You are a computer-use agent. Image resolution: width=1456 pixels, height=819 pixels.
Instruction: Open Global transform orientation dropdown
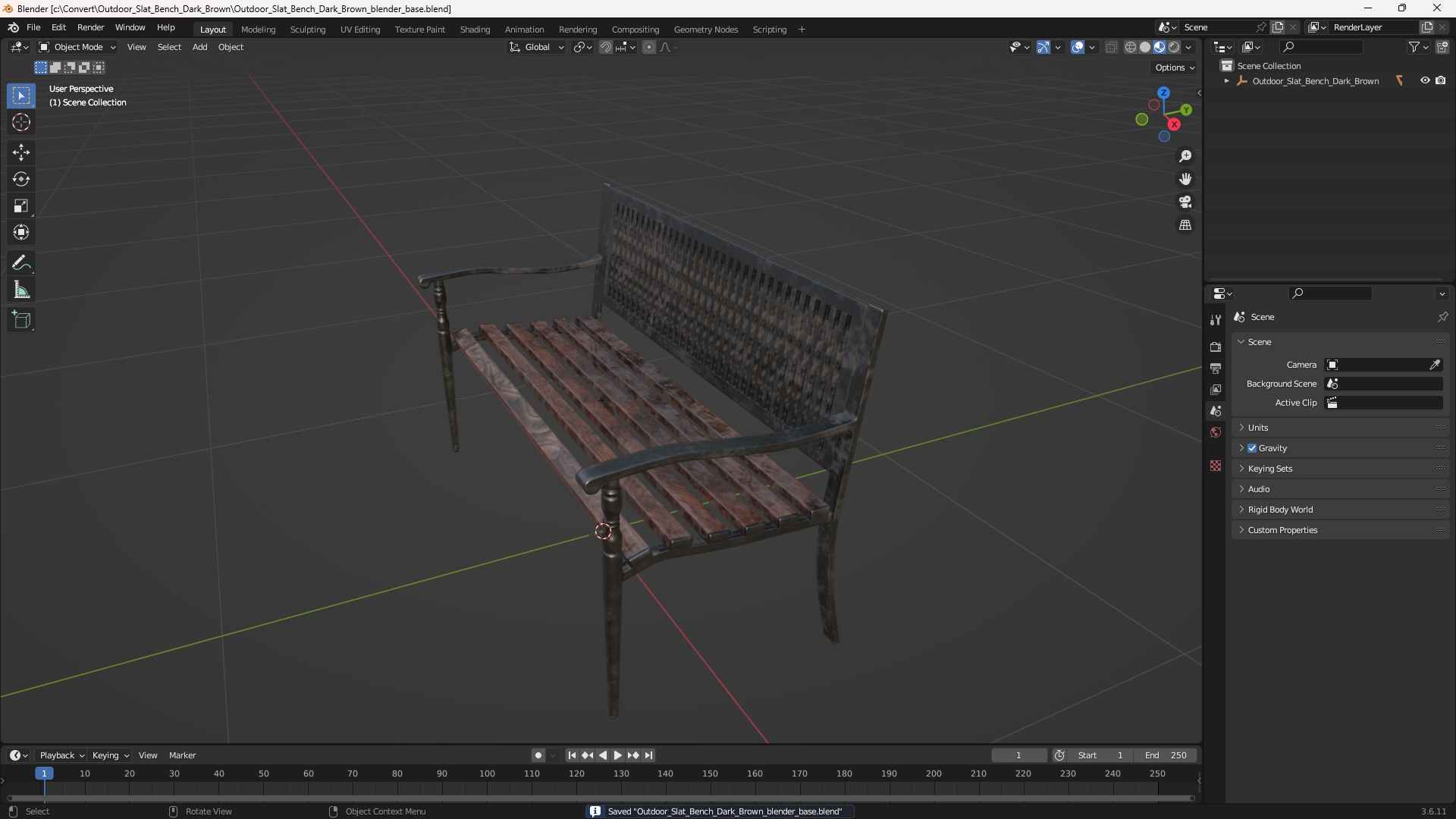(x=536, y=47)
